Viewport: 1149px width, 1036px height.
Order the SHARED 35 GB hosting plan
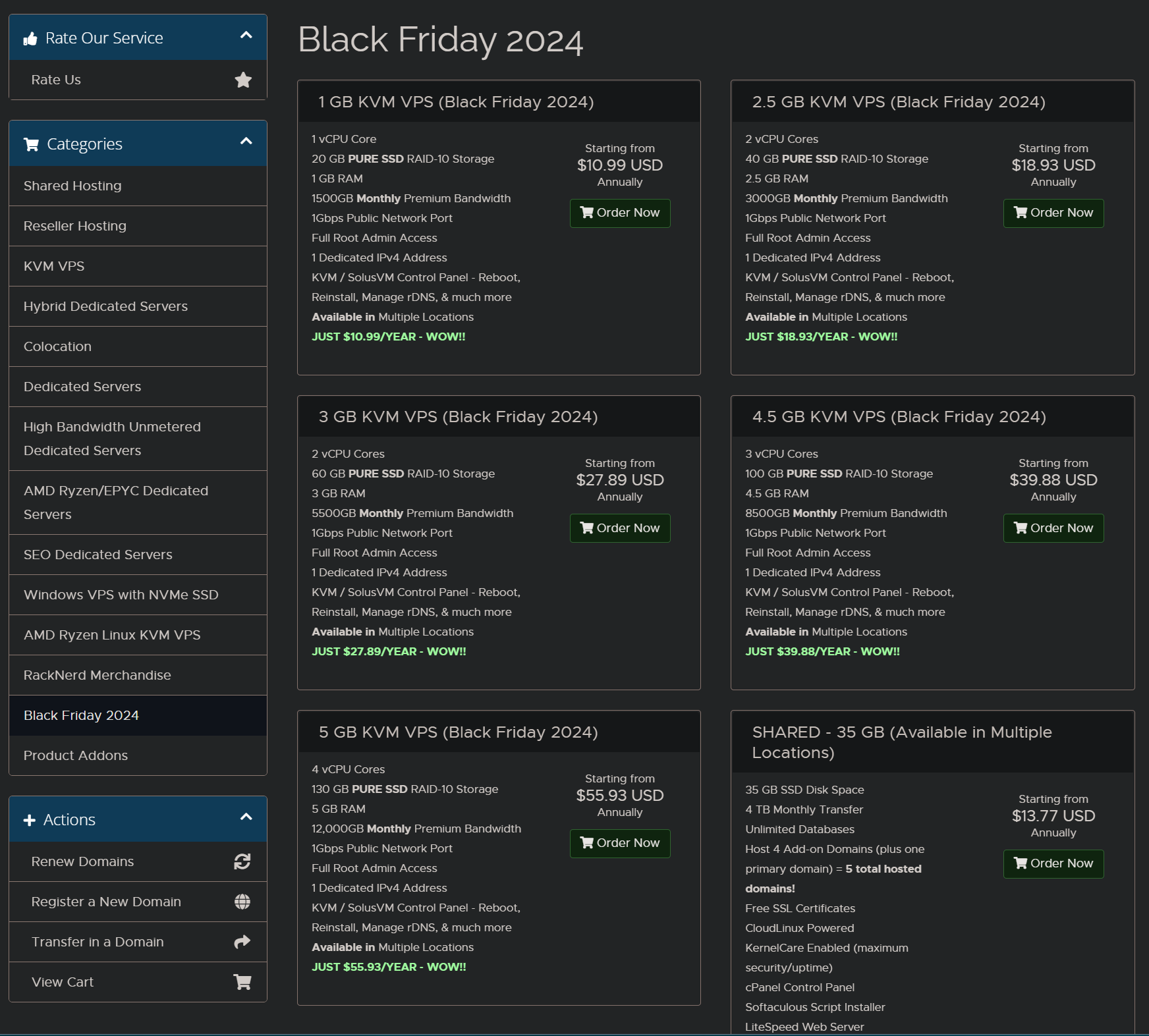click(x=1053, y=863)
